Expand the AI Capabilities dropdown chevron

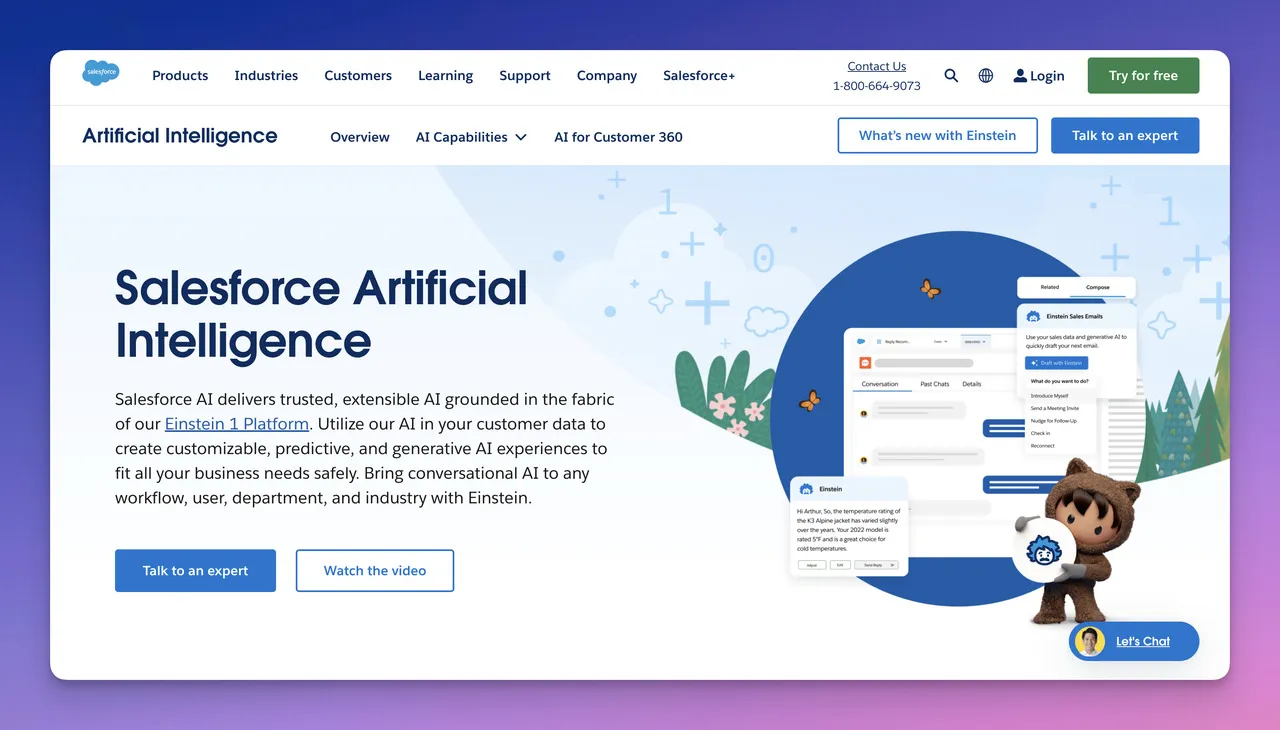point(521,137)
